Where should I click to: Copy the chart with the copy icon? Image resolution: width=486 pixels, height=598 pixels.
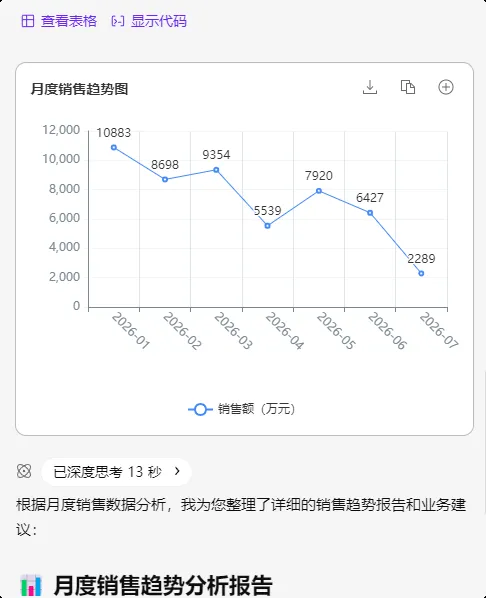click(408, 87)
